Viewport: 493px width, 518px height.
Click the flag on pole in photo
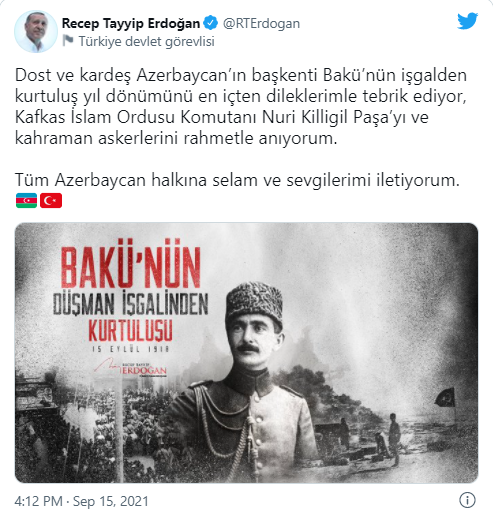pyautogui.click(x=445, y=399)
